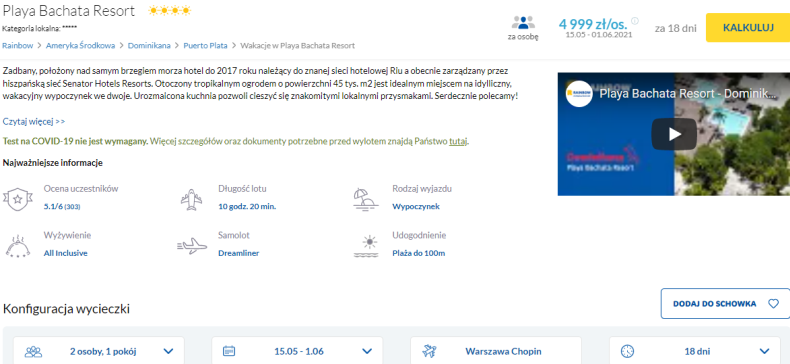Click the 4 999 zł/os. price
The image size is (790, 364).
pos(593,23)
